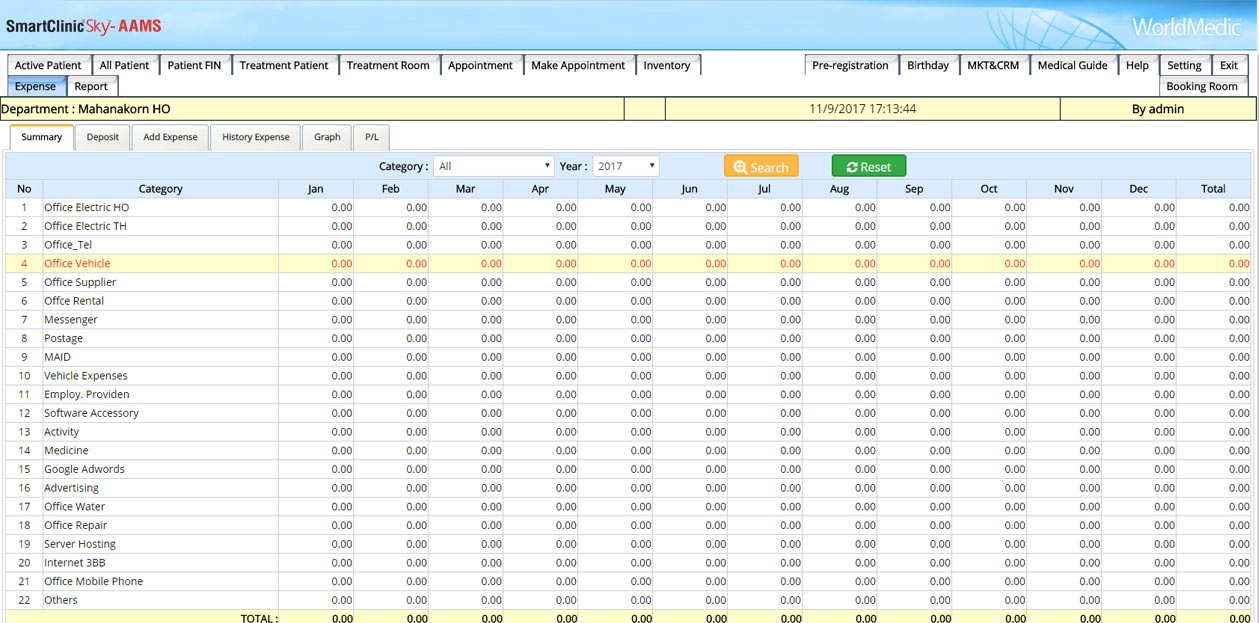Click the SmartClinicSky AAMS logo

[84, 26]
